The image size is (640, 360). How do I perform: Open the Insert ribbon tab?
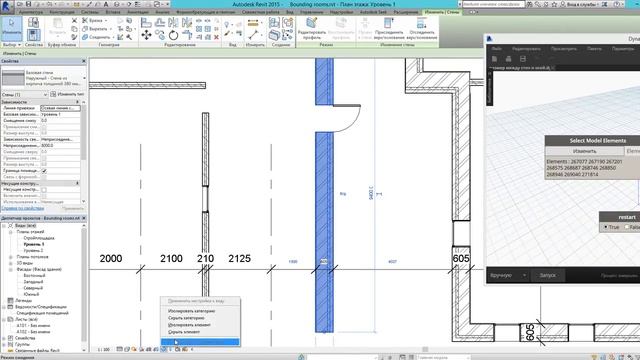(x=113, y=12)
